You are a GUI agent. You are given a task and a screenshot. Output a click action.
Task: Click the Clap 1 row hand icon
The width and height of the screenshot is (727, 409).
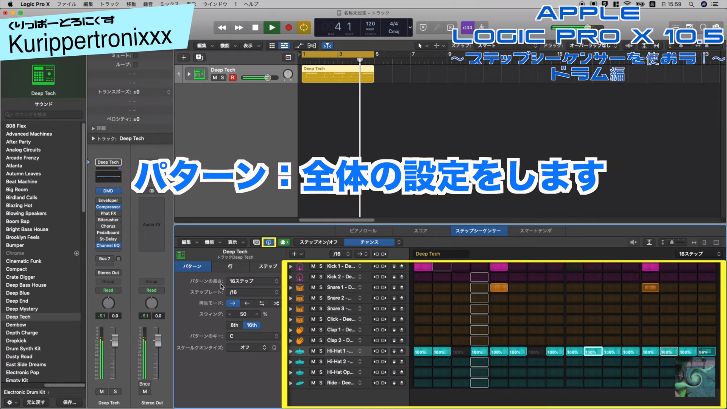click(x=300, y=330)
